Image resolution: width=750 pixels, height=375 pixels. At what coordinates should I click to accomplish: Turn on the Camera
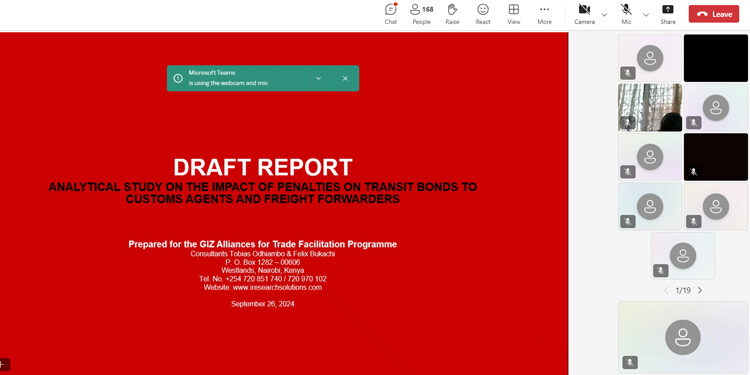(x=584, y=14)
